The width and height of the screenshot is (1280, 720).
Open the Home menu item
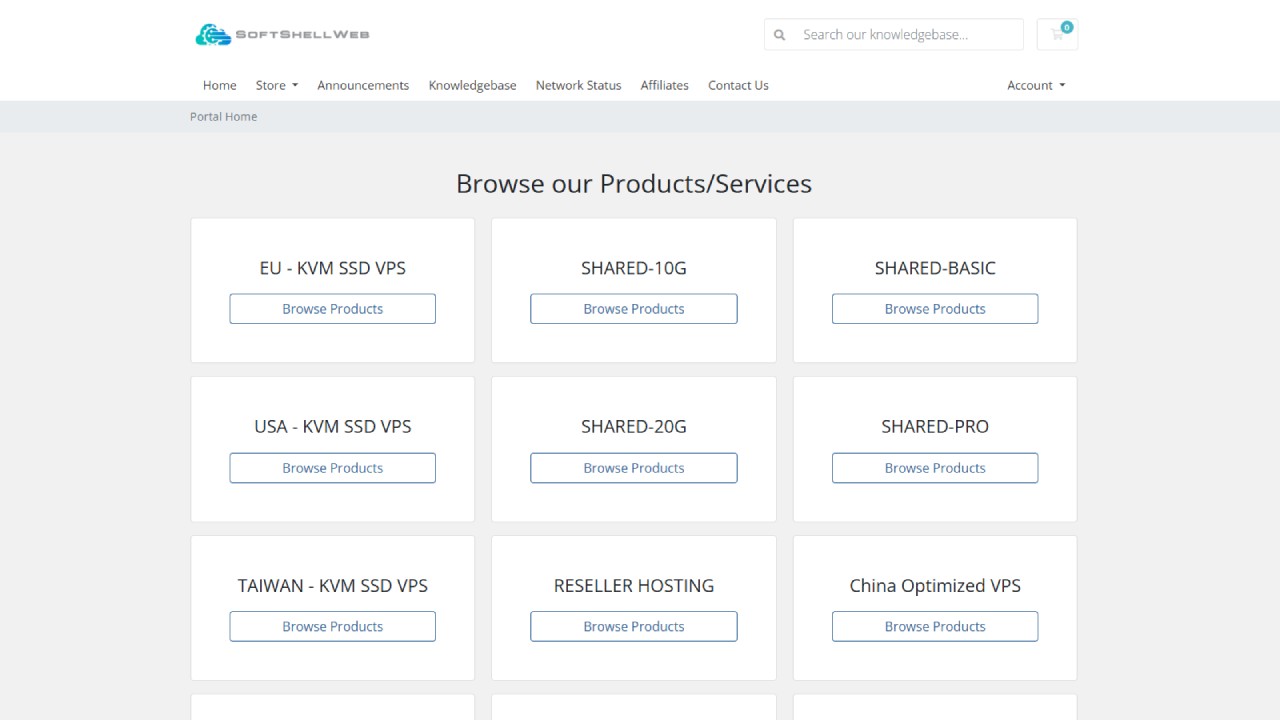[x=219, y=85]
